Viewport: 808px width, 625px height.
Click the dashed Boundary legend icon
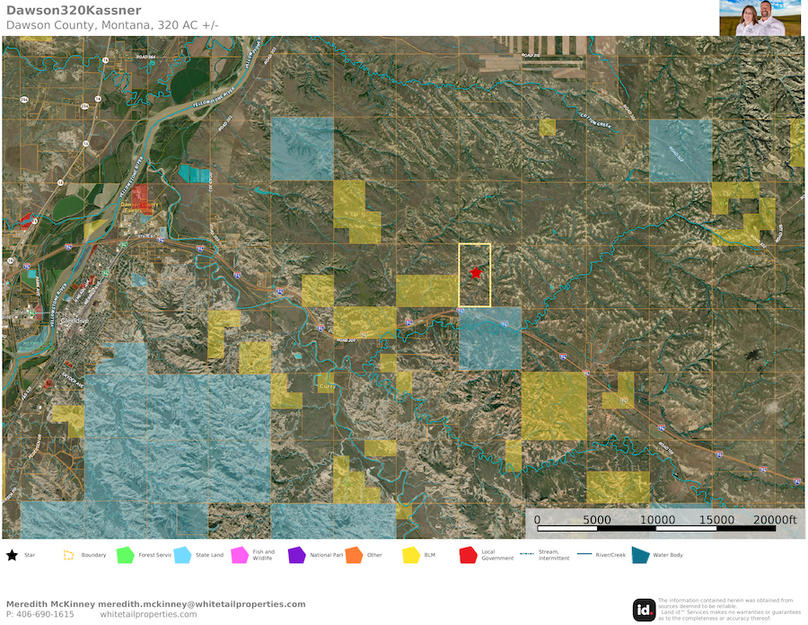click(68, 554)
